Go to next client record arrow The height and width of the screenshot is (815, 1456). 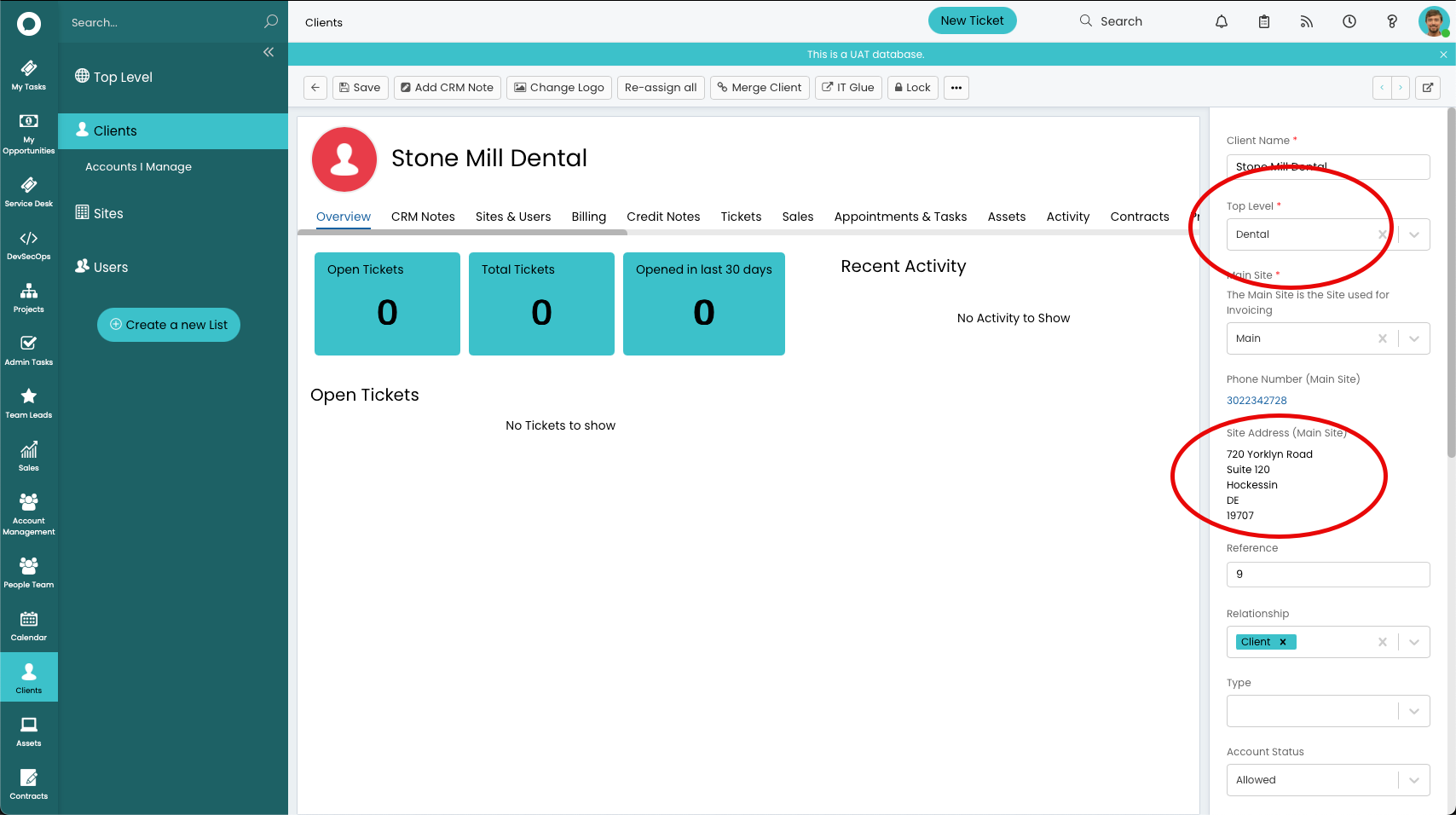(x=1401, y=88)
